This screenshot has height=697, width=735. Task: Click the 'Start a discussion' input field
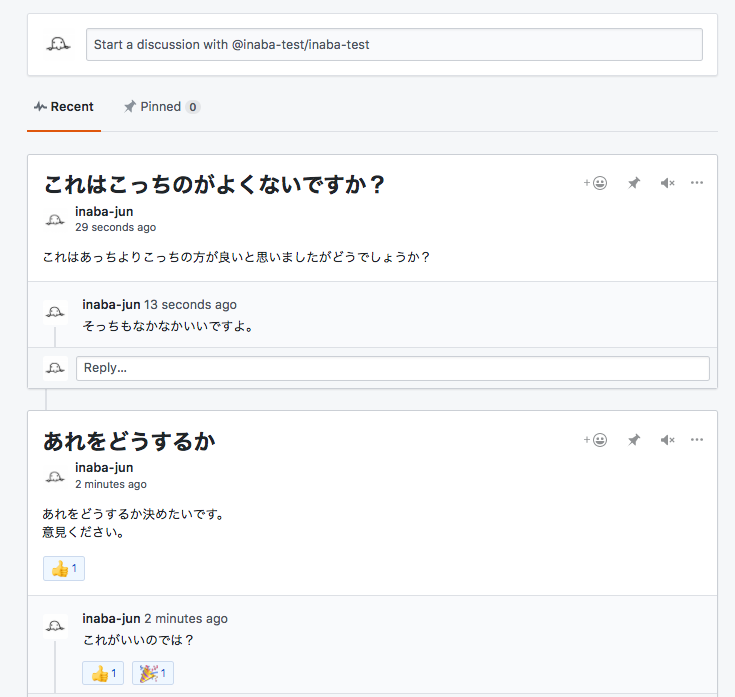[394, 44]
